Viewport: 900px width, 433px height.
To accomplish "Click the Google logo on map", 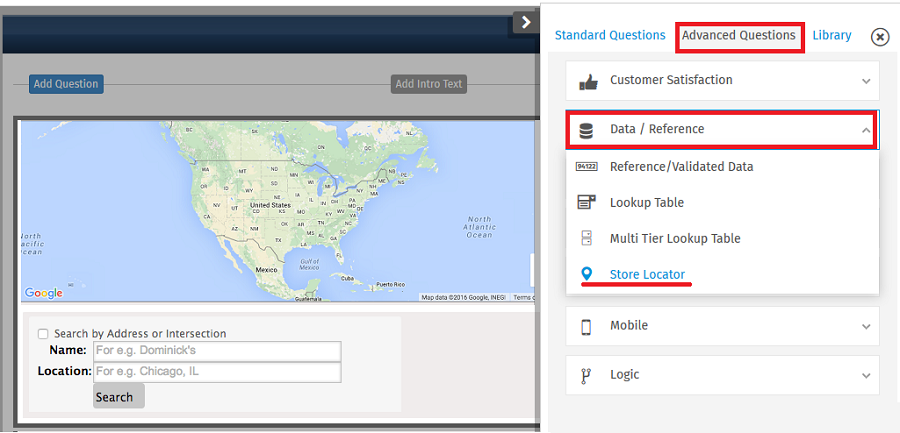I will point(43,293).
